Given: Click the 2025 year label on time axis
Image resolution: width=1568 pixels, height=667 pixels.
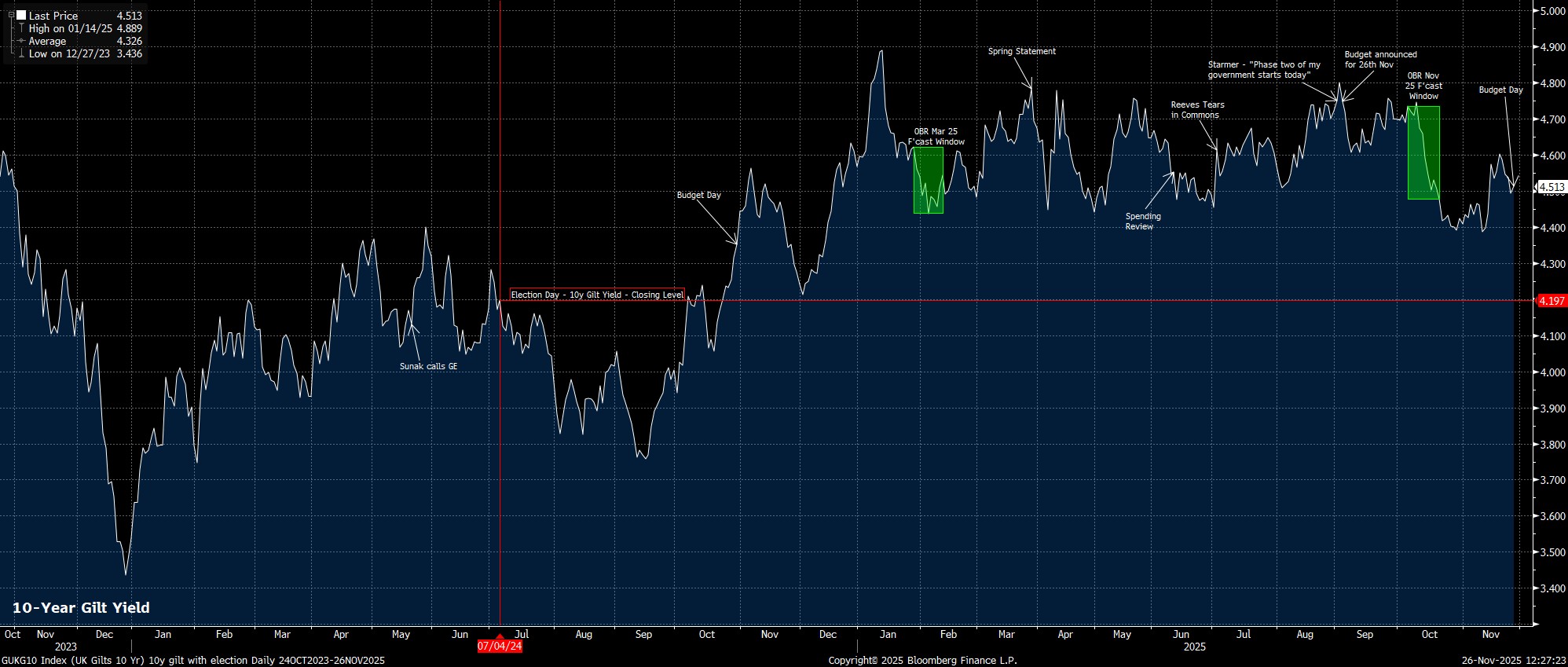Looking at the screenshot, I should (x=1194, y=647).
